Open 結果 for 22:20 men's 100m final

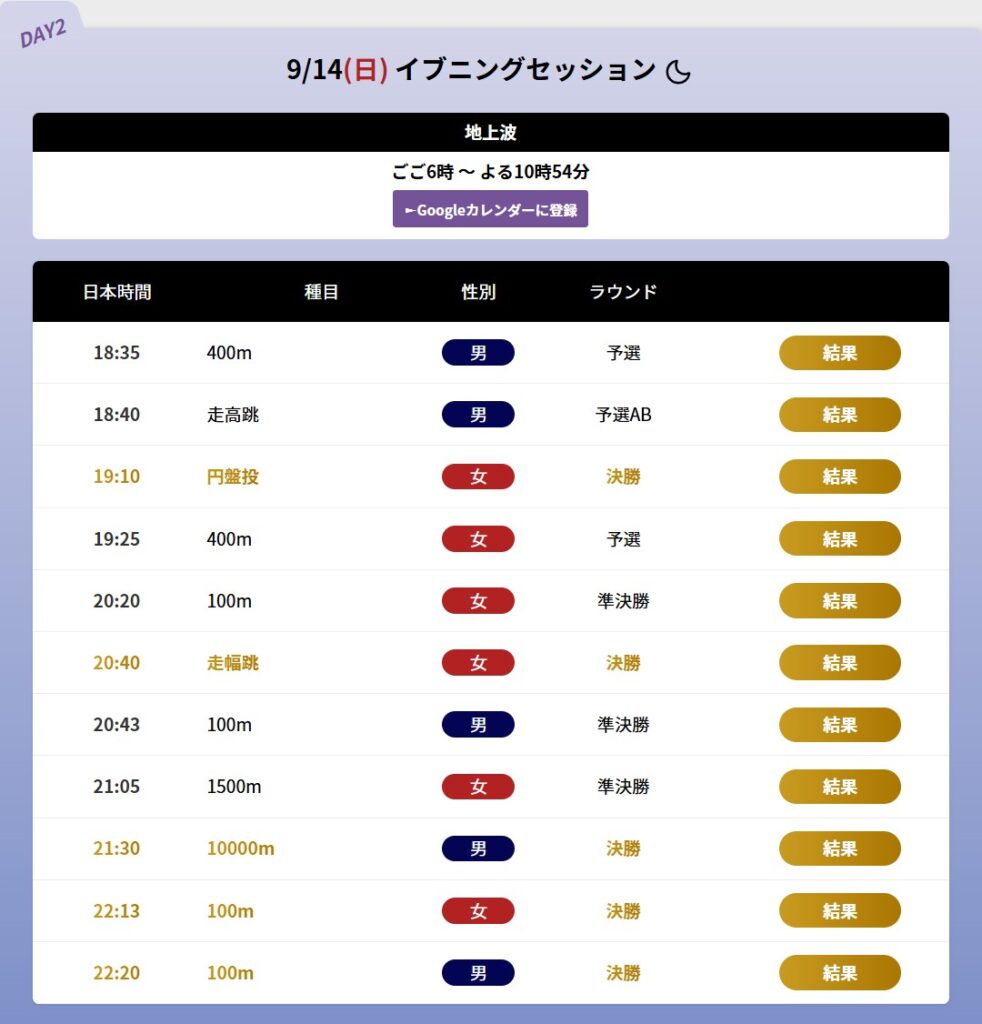(x=840, y=972)
